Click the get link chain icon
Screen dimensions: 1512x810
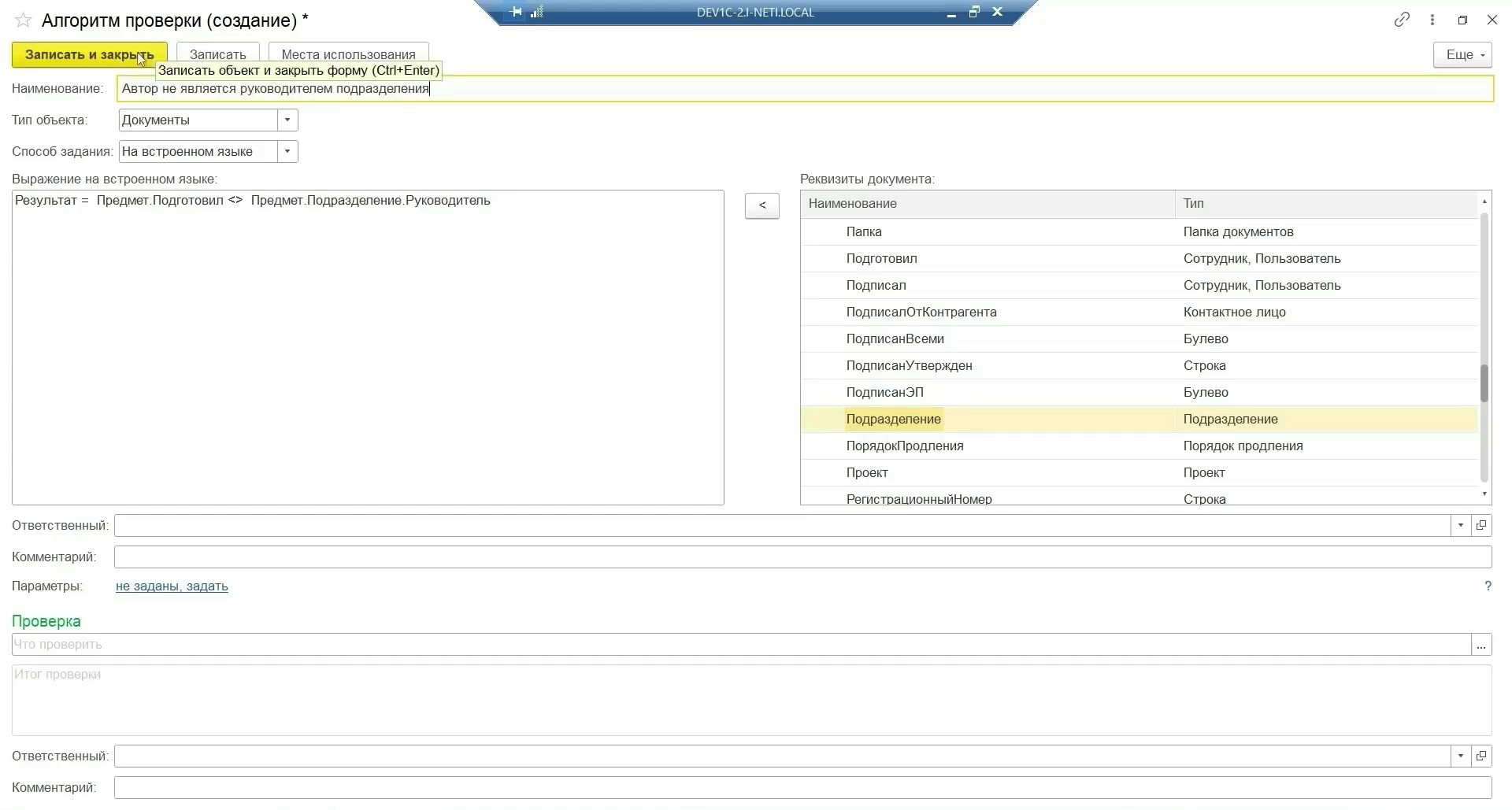pos(1402,20)
